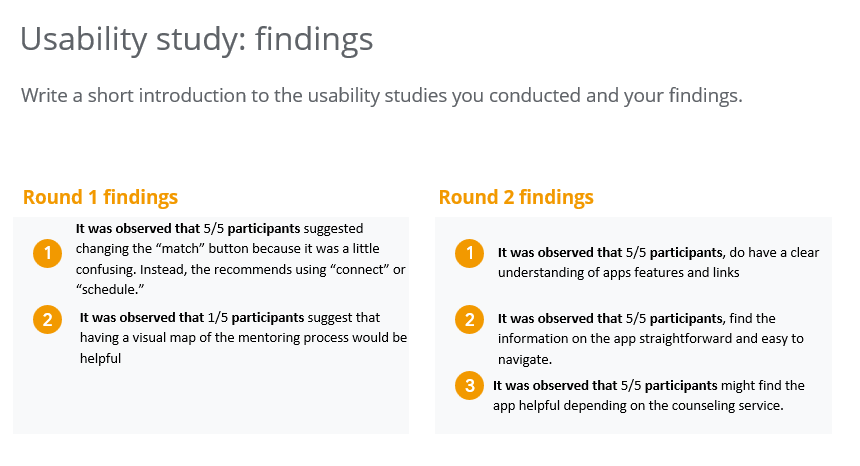Image resolution: width=860 pixels, height=466 pixels.
Task: Select the "Round 1 findings" heading
Action: tap(100, 197)
